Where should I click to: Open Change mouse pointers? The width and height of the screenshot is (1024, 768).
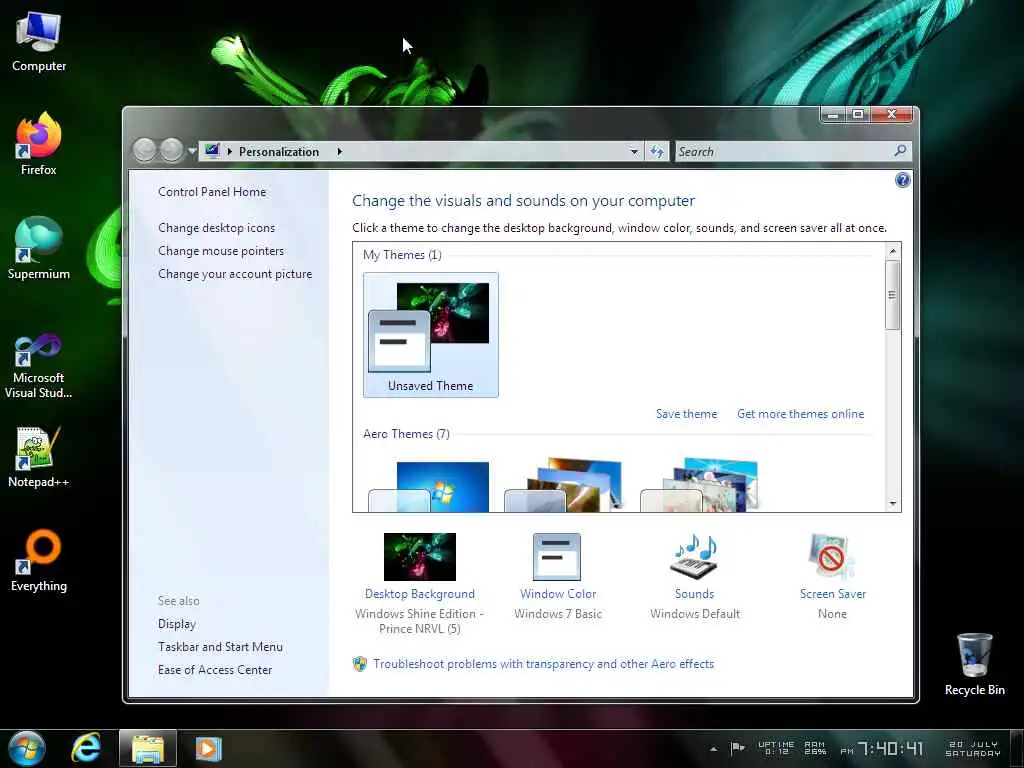[221, 251]
